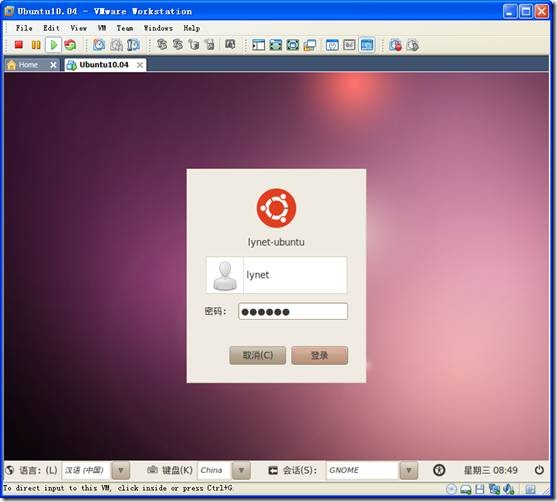This screenshot has height=502, width=557.
Task: Click the 'To direct input to this VM' status text
Action: tap(118, 488)
